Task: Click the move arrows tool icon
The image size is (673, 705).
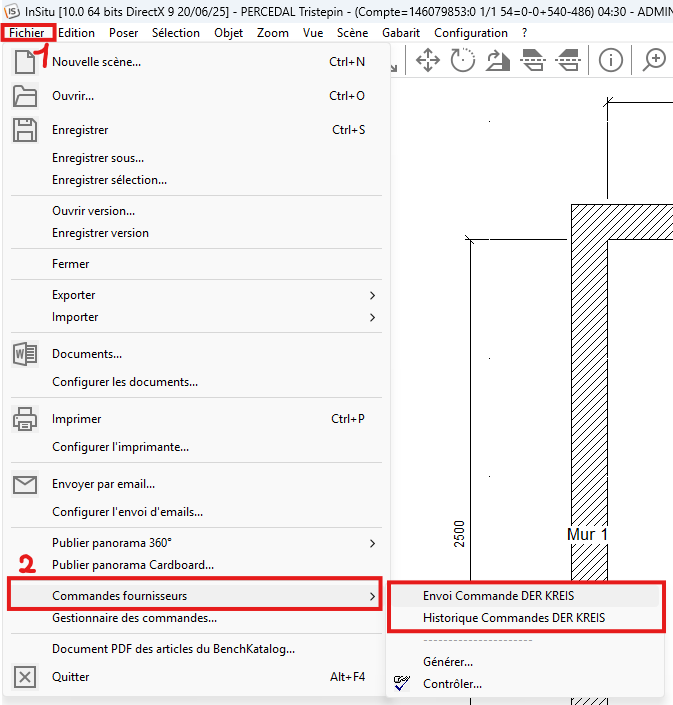Action: click(x=428, y=60)
